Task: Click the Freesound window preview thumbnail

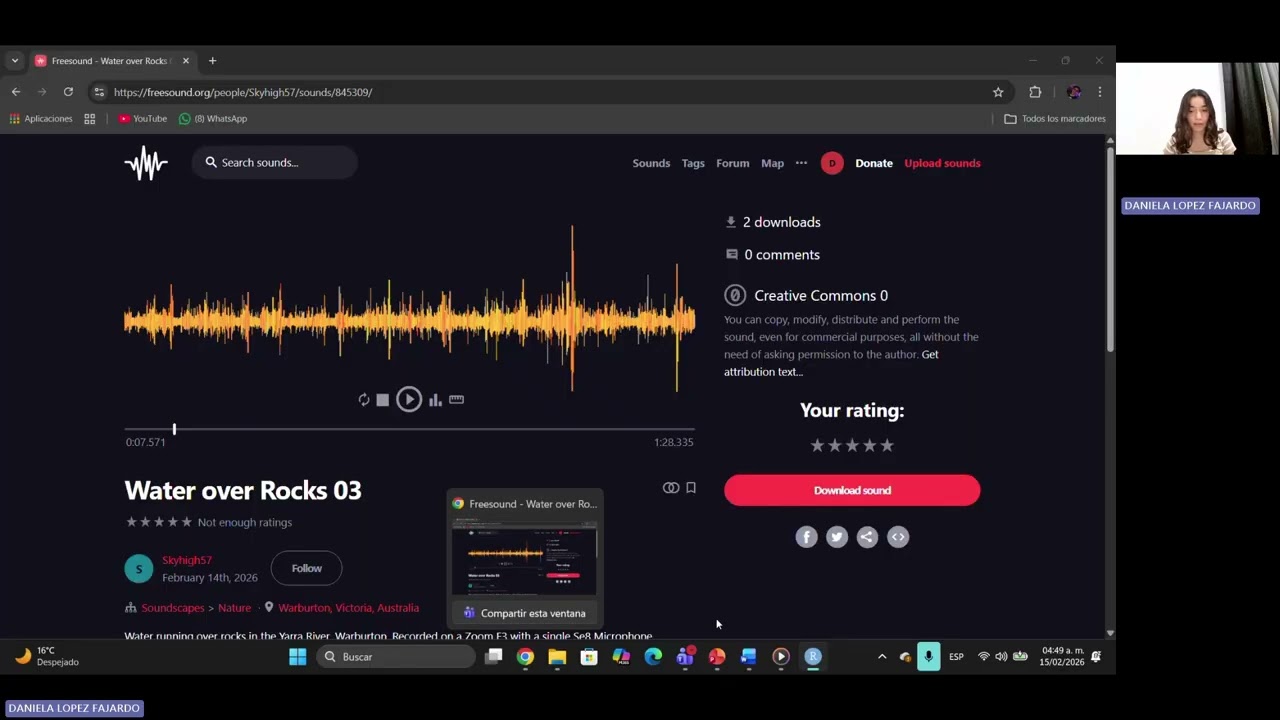Action: (524, 559)
